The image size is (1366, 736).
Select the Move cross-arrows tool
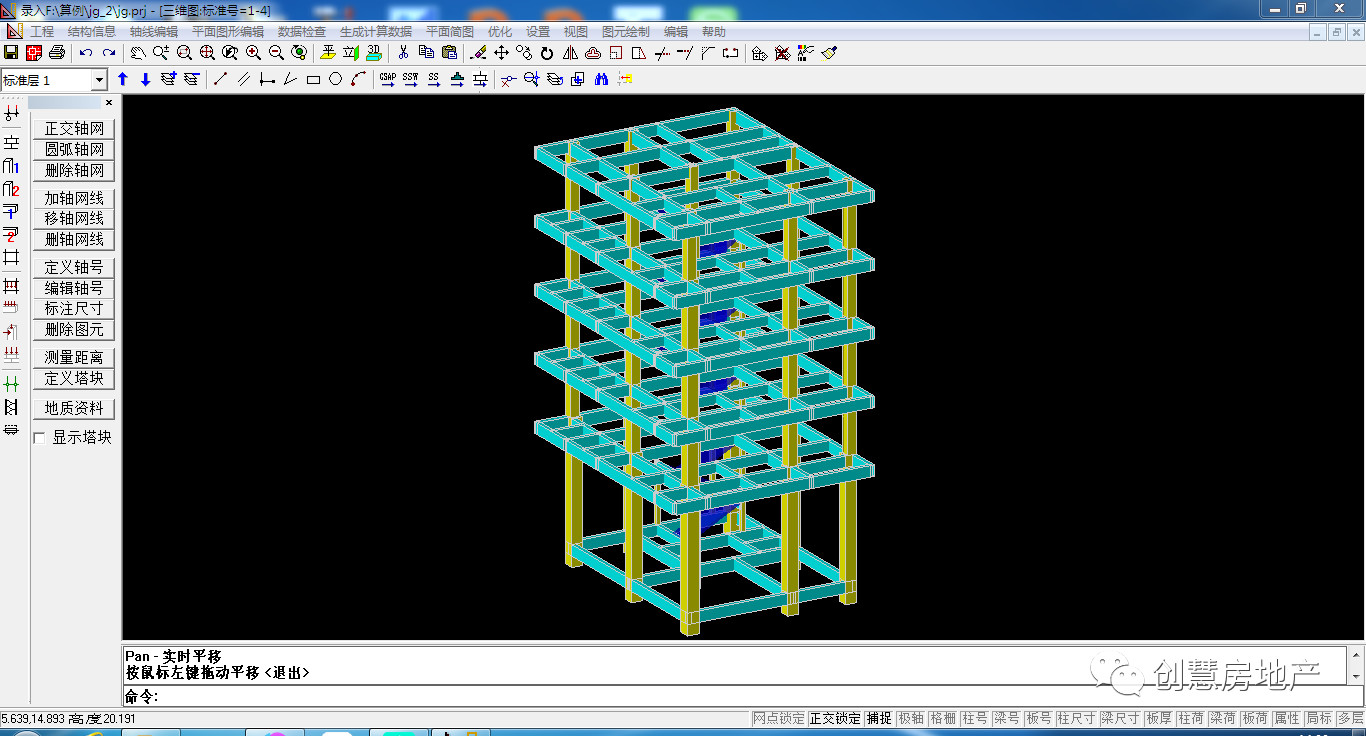pos(501,52)
